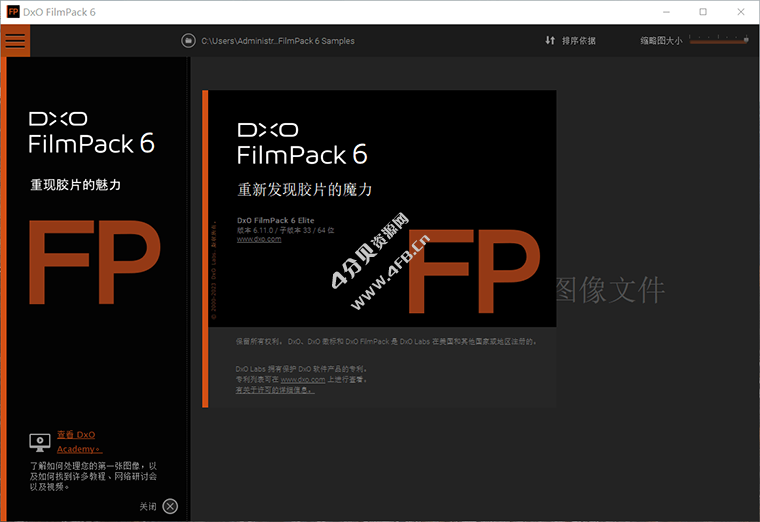Maximize the DxO FilmPack 6 window
The height and width of the screenshot is (522, 760).
tap(703, 12)
